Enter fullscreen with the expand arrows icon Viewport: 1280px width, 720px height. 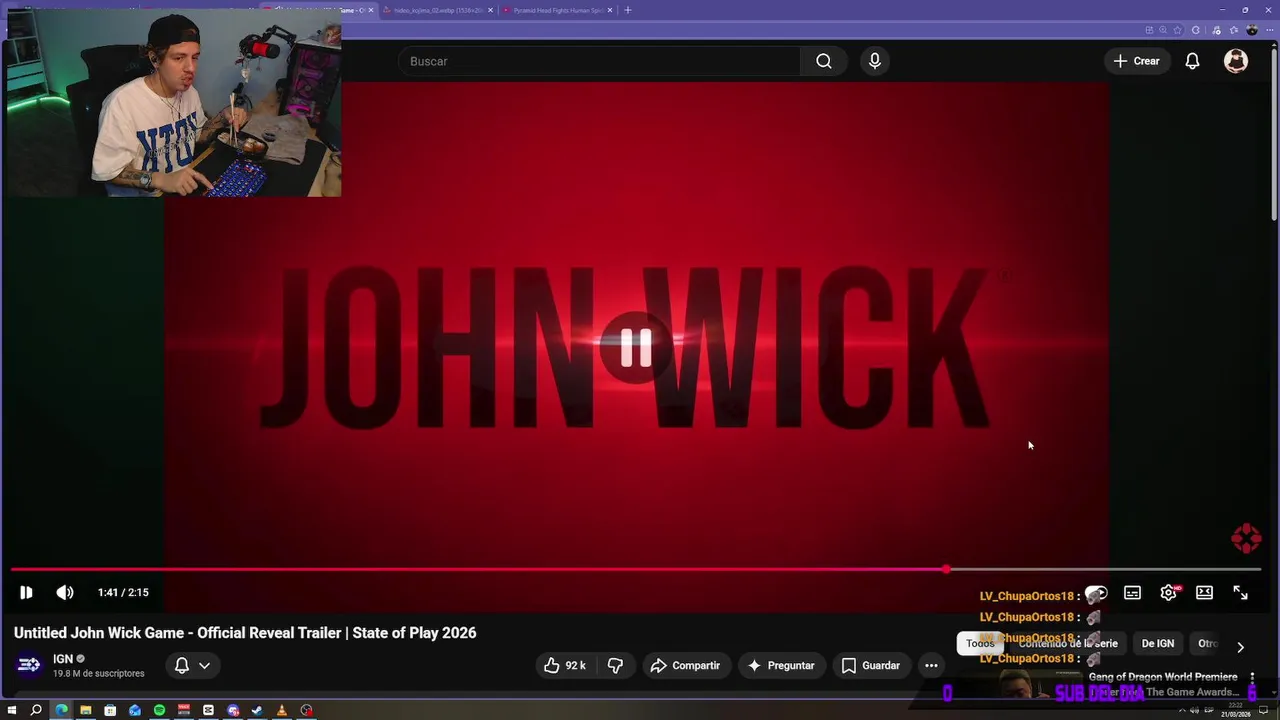tap(1240, 593)
